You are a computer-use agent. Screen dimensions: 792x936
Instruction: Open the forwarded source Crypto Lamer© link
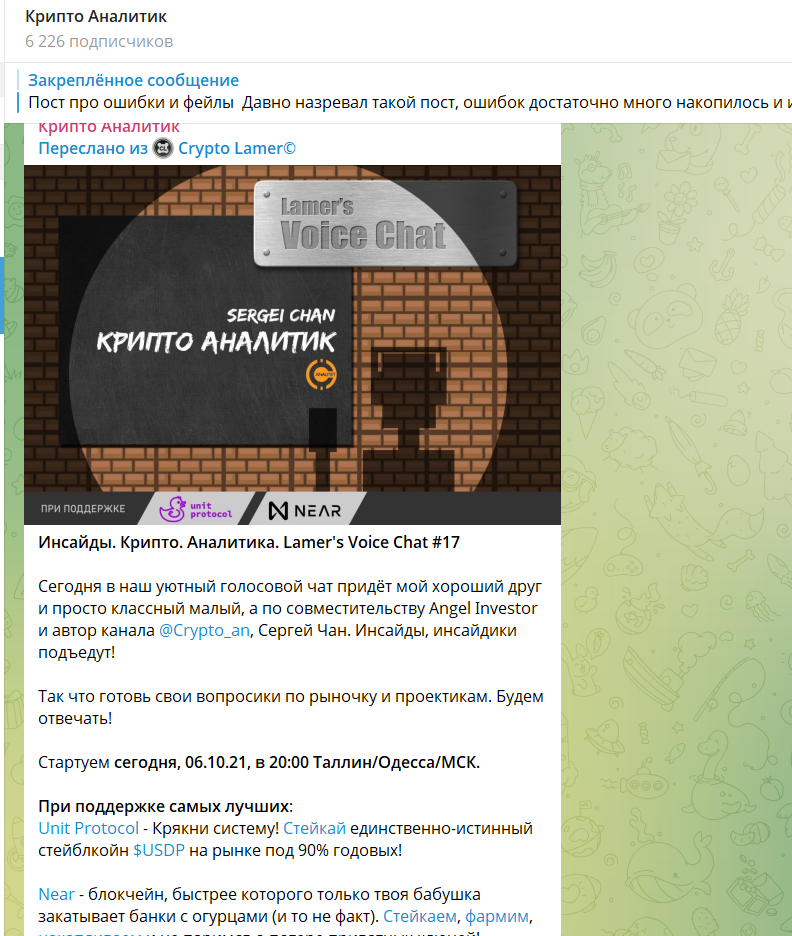pos(237,148)
